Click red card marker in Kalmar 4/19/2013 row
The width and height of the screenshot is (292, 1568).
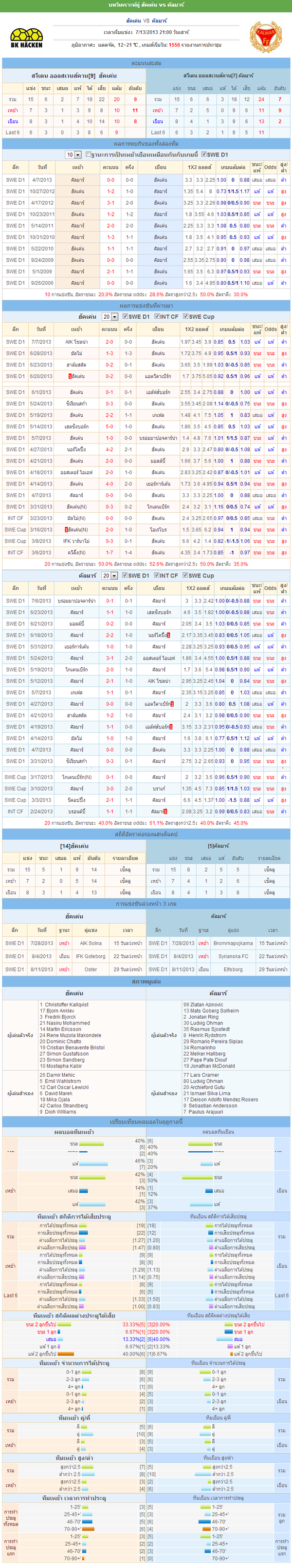click(x=171, y=727)
